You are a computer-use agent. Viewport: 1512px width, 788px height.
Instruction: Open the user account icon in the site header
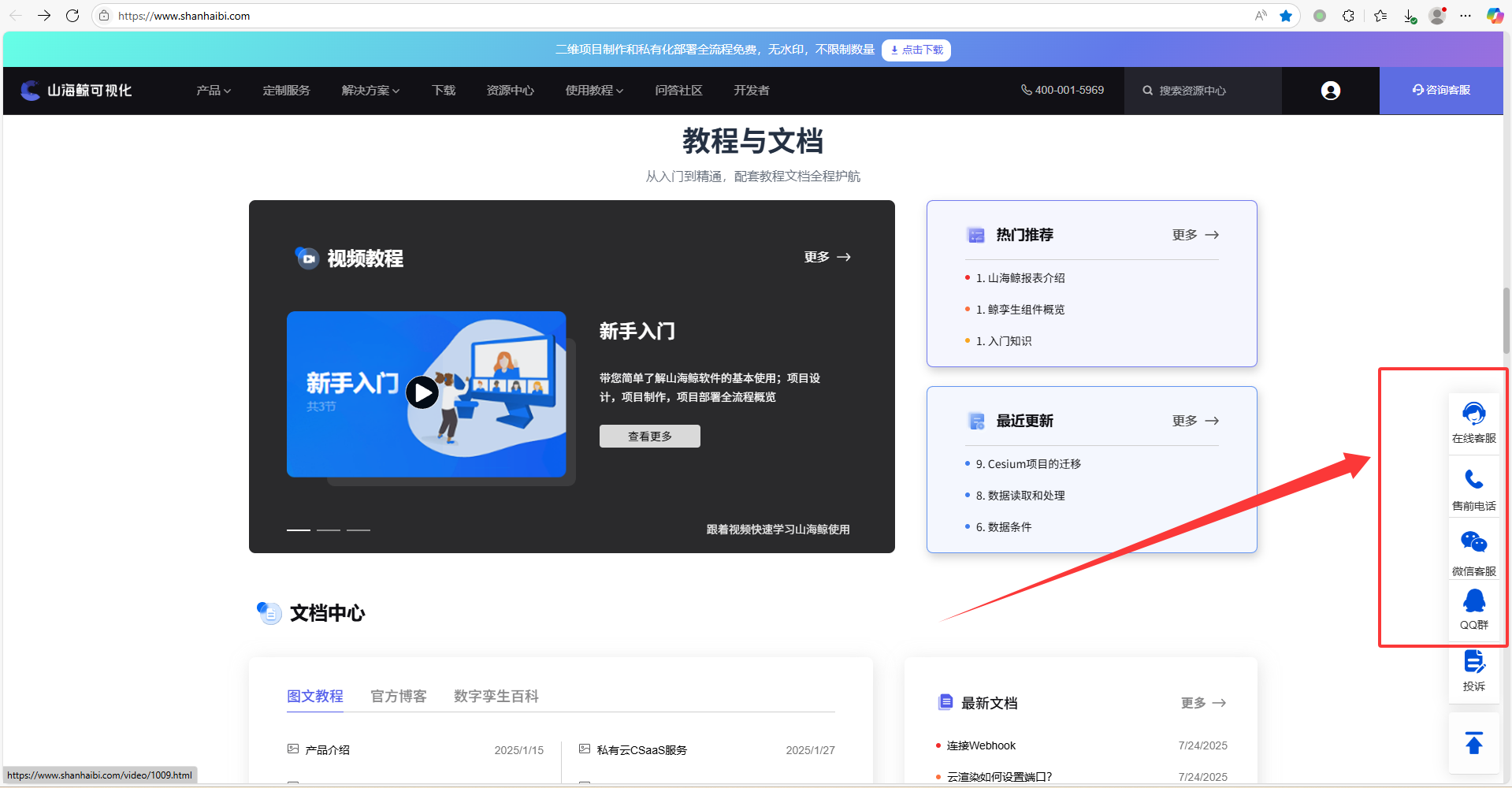pos(1331,91)
